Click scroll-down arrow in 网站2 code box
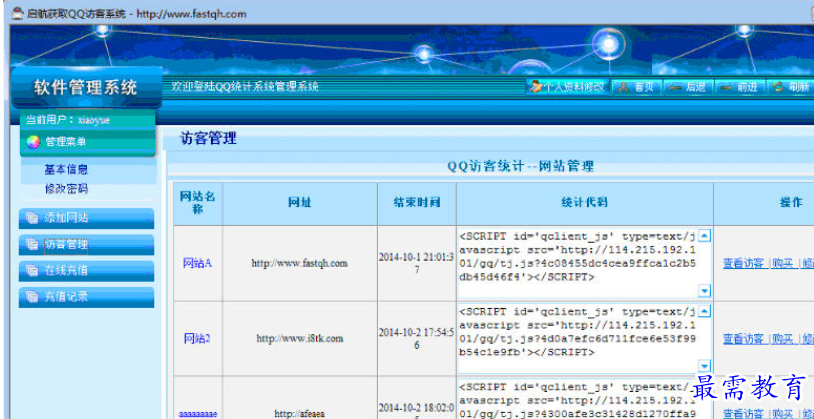 coord(704,366)
